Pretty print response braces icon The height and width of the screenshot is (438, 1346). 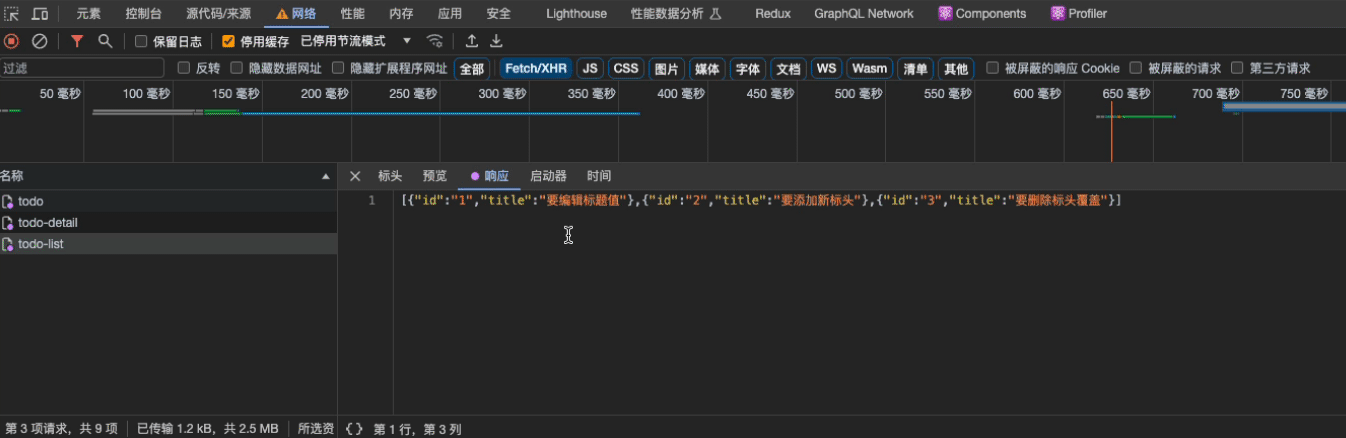(x=354, y=429)
